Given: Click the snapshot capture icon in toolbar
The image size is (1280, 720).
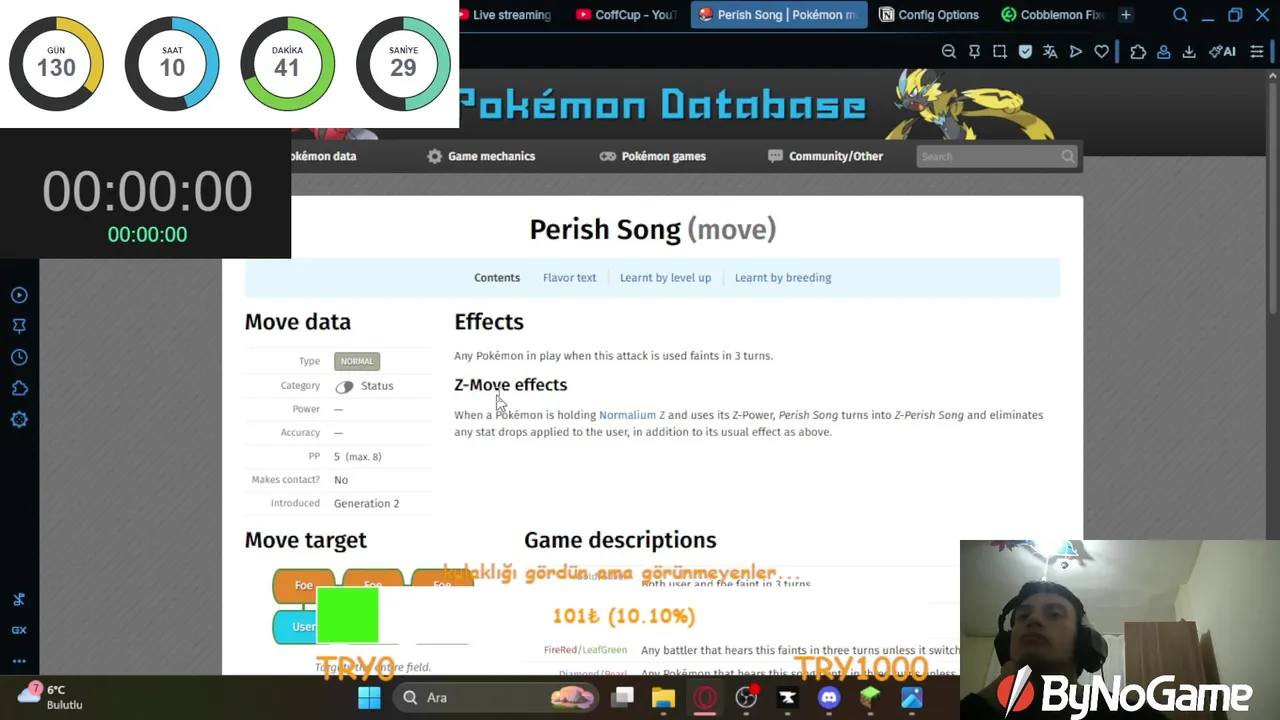Looking at the screenshot, I should (x=1000, y=51).
